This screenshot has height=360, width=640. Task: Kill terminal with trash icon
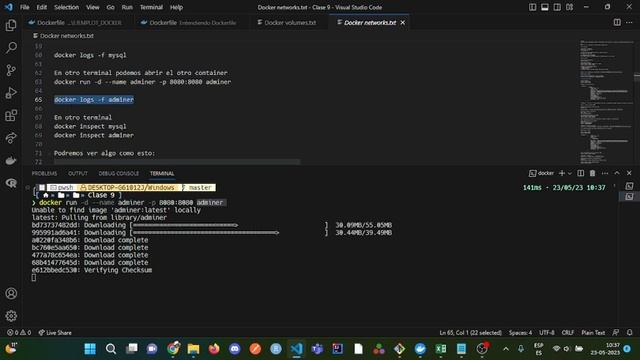point(592,173)
